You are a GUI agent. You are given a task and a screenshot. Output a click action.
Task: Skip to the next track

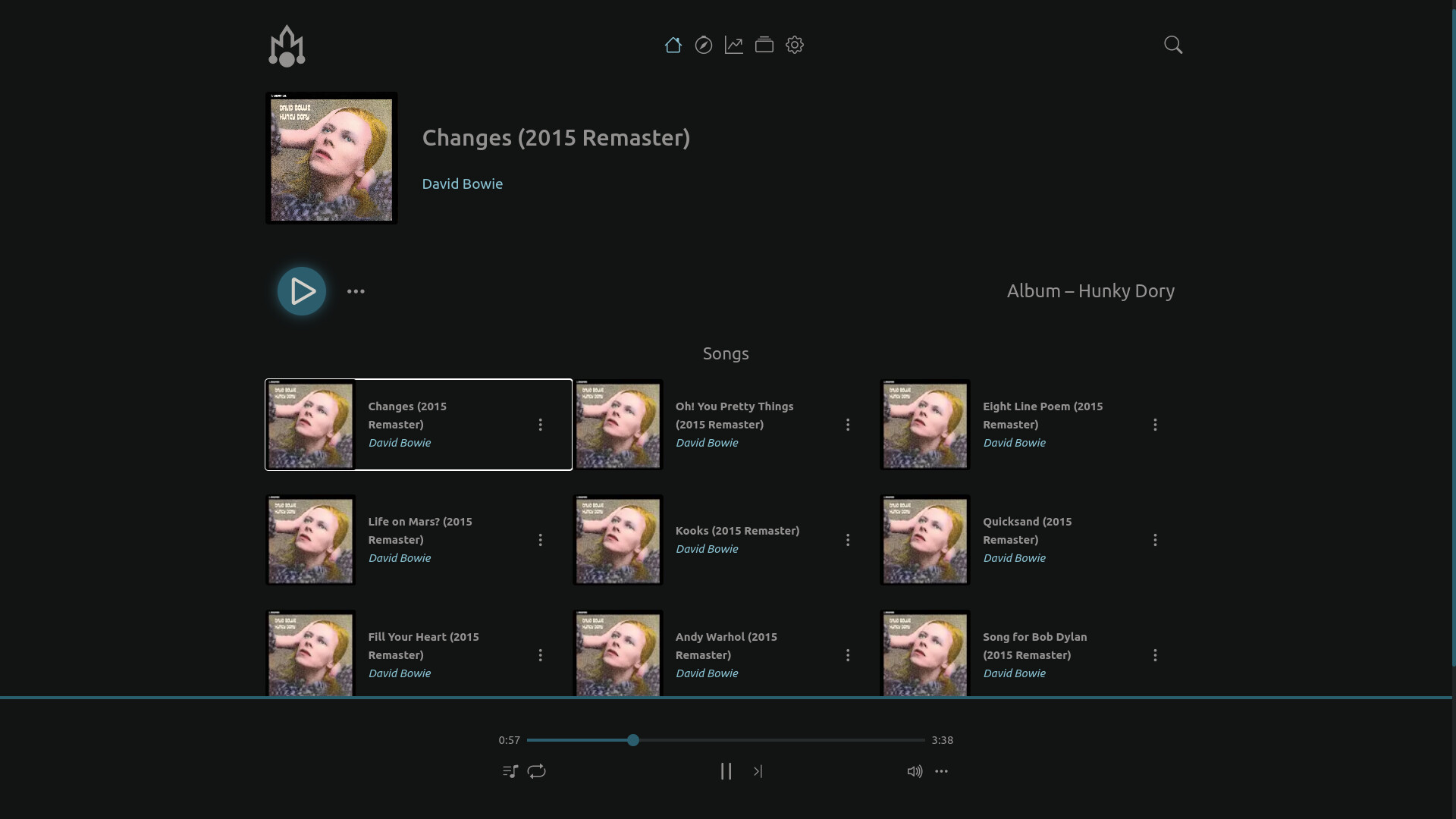click(x=758, y=771)
